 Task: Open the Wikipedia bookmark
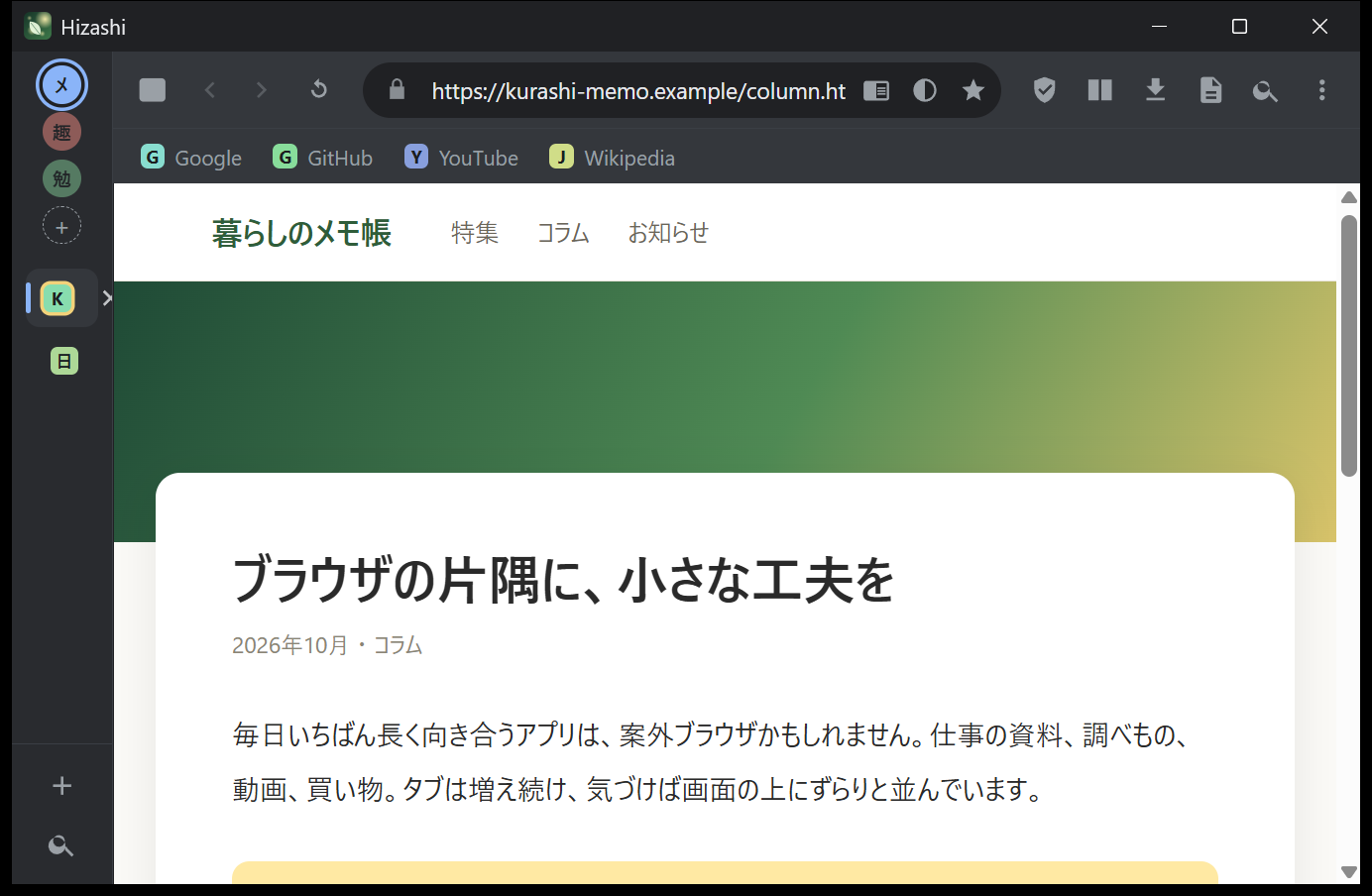(613, 158)
